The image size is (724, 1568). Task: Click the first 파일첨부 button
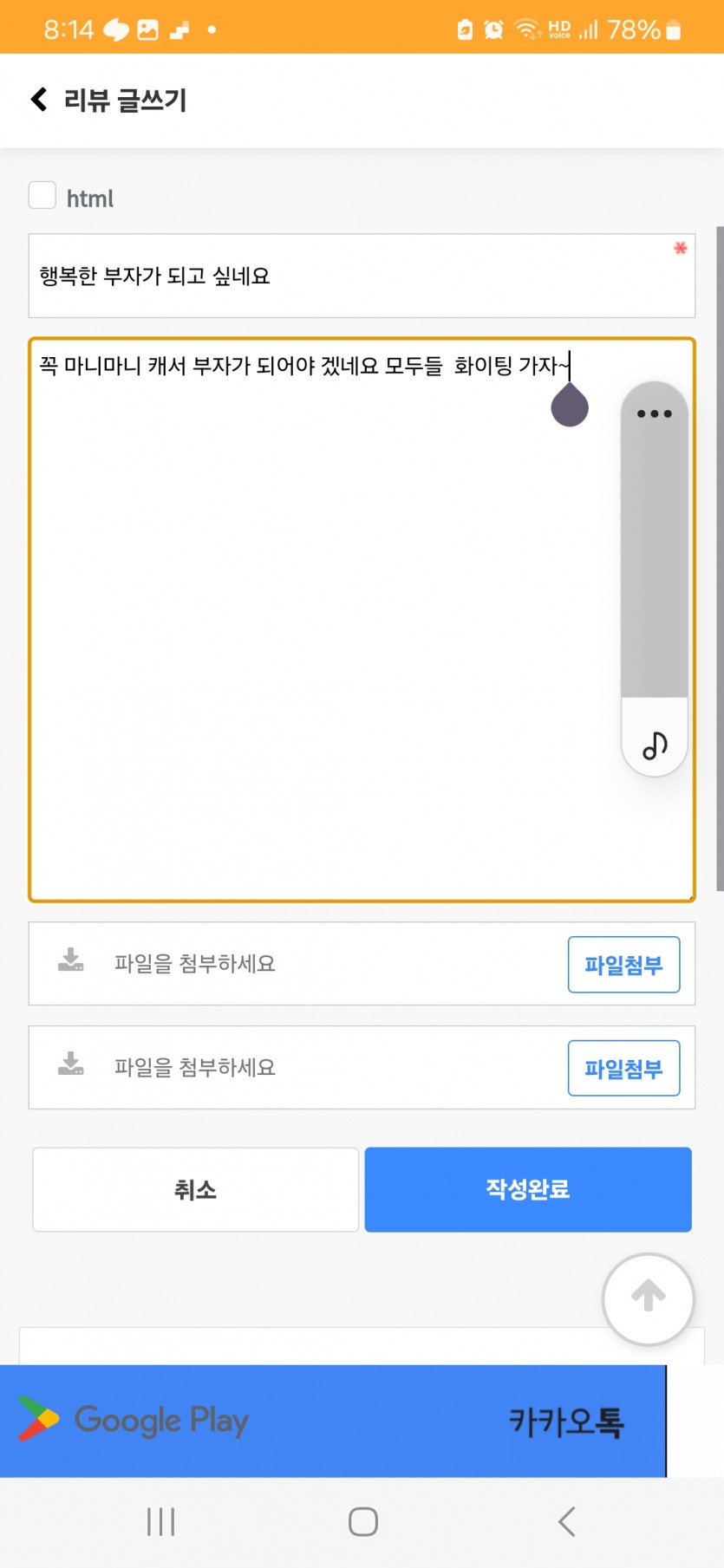[x=623, y=965]
